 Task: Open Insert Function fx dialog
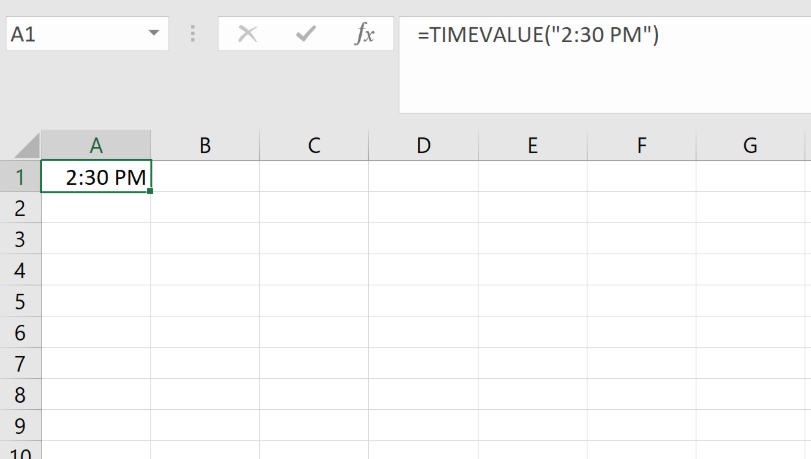tap(364, 34)
